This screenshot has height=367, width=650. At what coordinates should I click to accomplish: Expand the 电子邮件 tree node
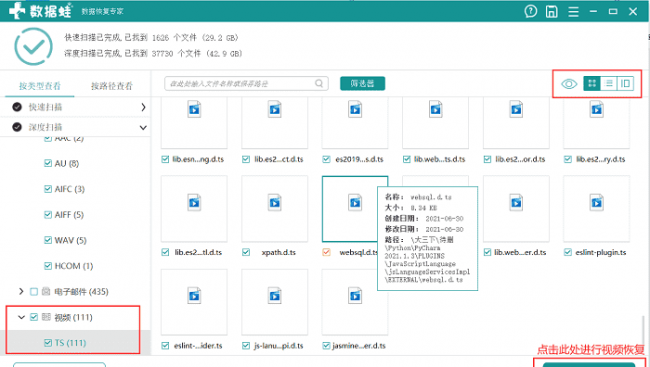coord(21,292)
